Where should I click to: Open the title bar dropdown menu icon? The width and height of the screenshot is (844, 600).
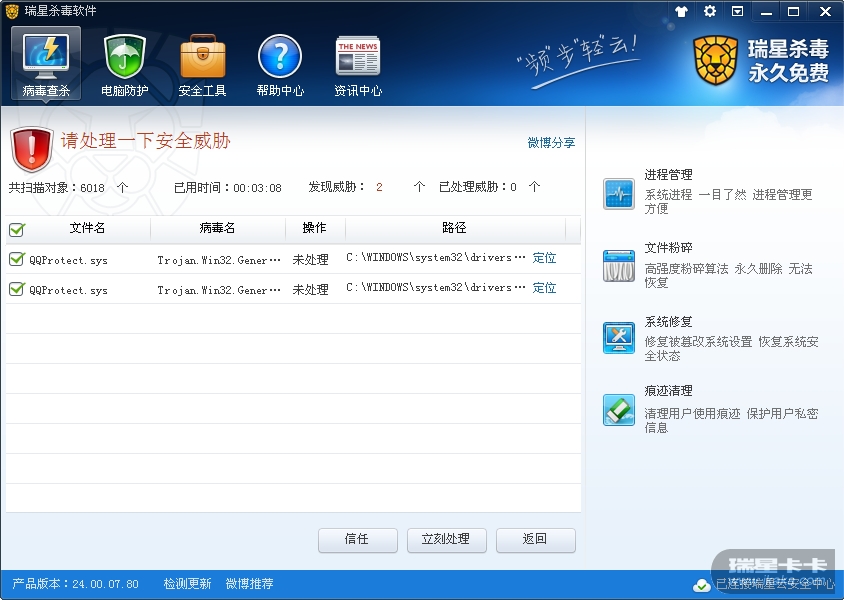point(737,11)
